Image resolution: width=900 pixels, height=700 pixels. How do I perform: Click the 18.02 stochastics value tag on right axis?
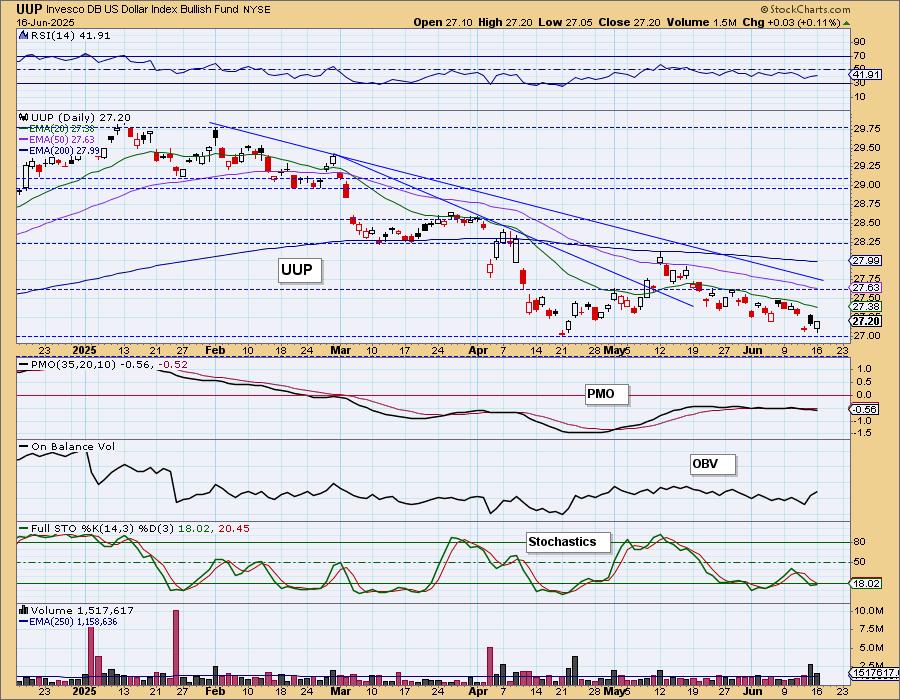[x=866, y=584]
